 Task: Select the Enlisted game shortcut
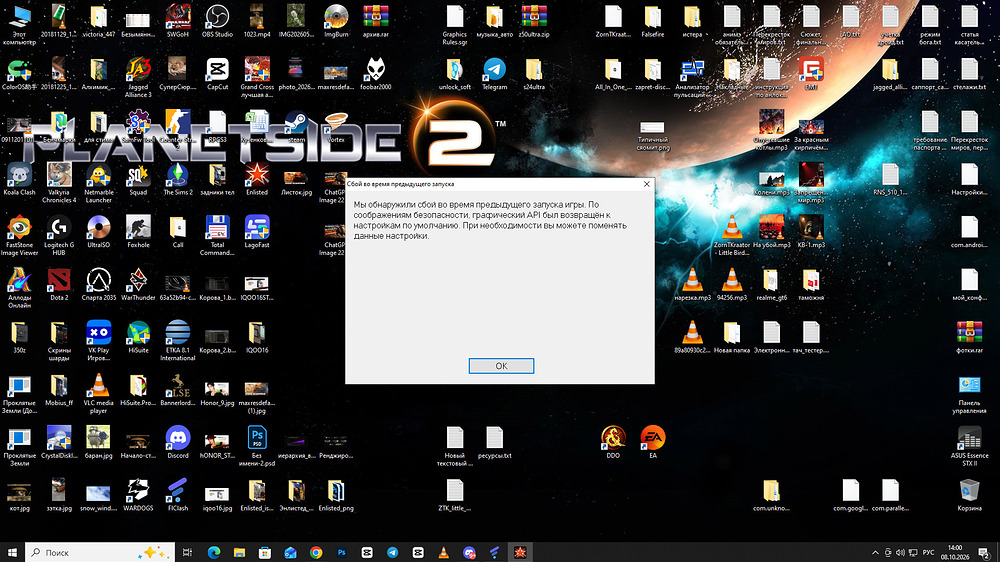pos(257,179)
